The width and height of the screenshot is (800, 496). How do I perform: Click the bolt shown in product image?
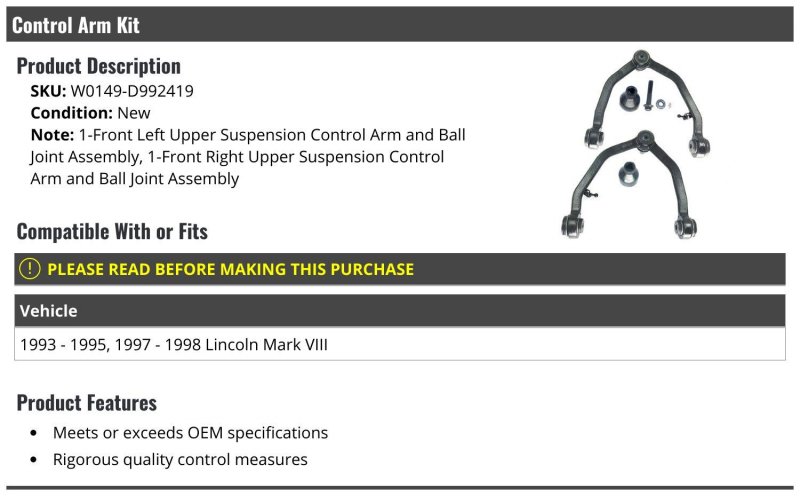tap(648, 95)
